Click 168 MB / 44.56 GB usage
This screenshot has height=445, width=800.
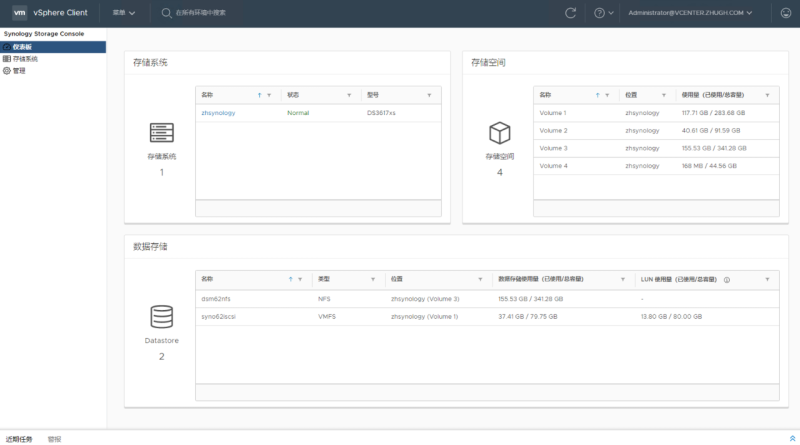pyautogui.click(x=709, y=166)
